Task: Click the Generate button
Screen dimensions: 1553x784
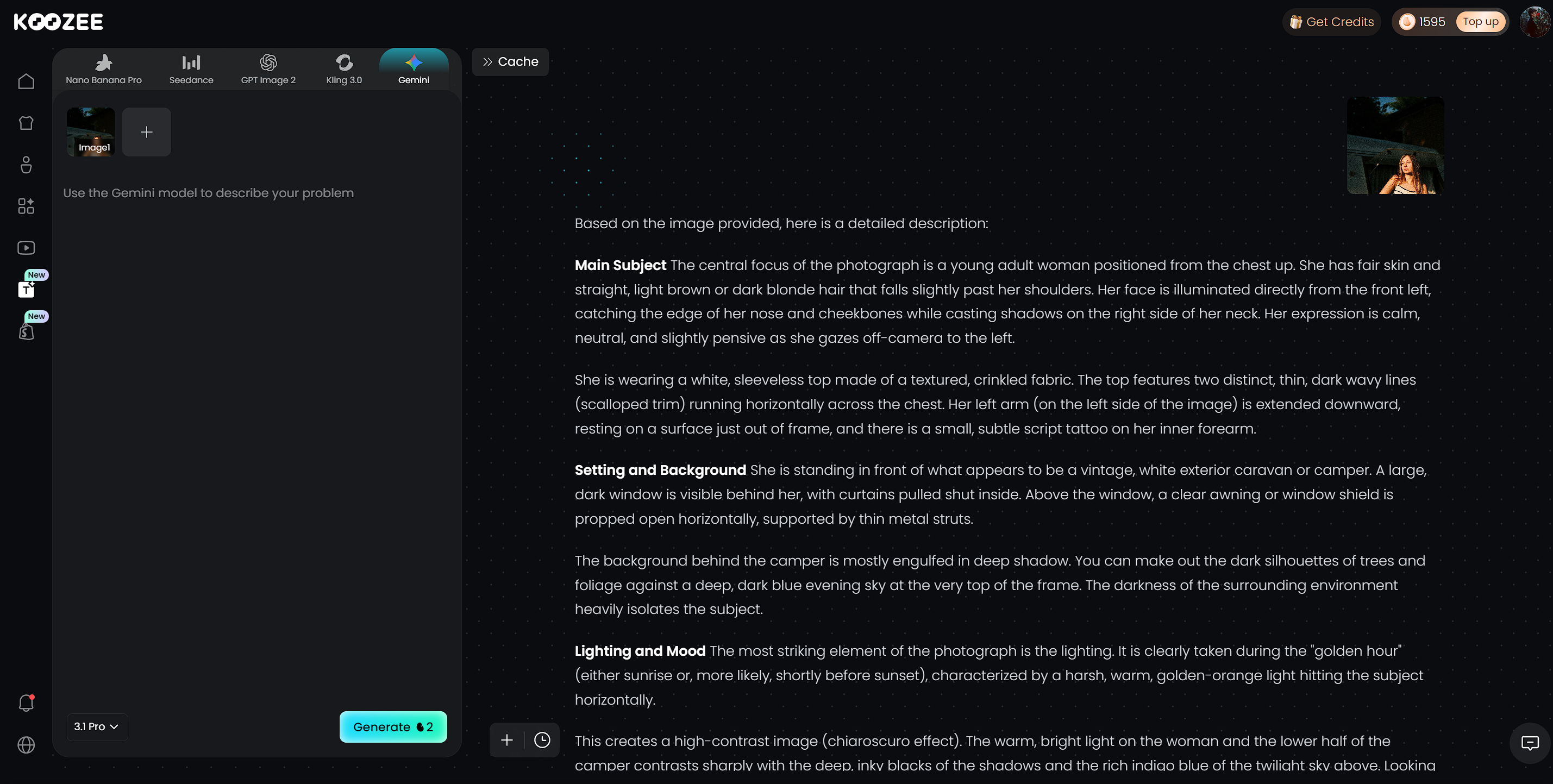Action: click(x=393, y=727)
